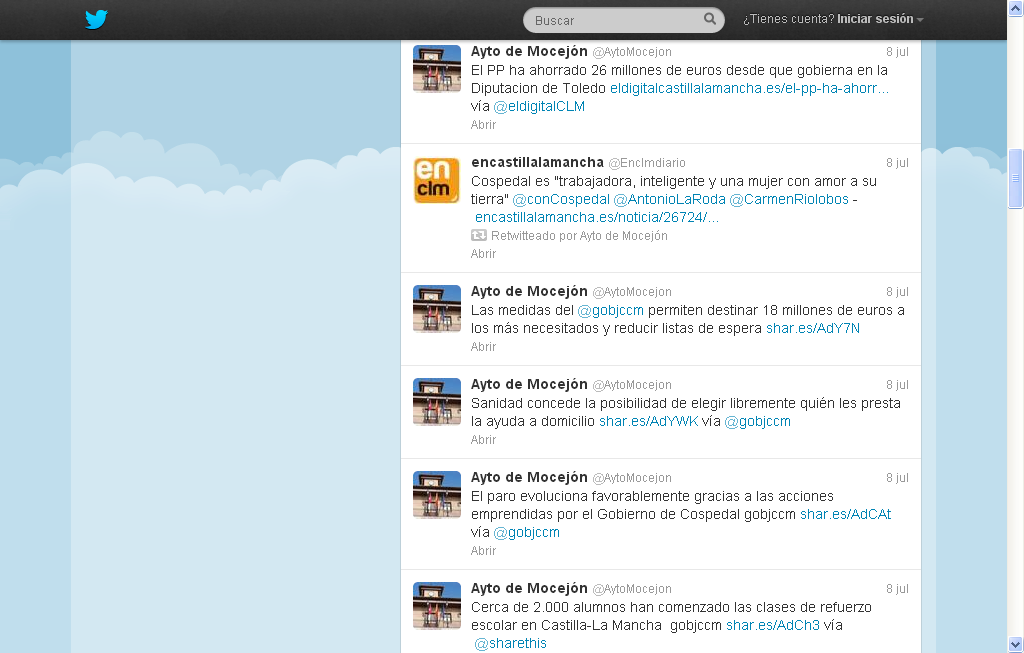Click the Twitter bird logo

pyautogui.click(x=96, y=19)
